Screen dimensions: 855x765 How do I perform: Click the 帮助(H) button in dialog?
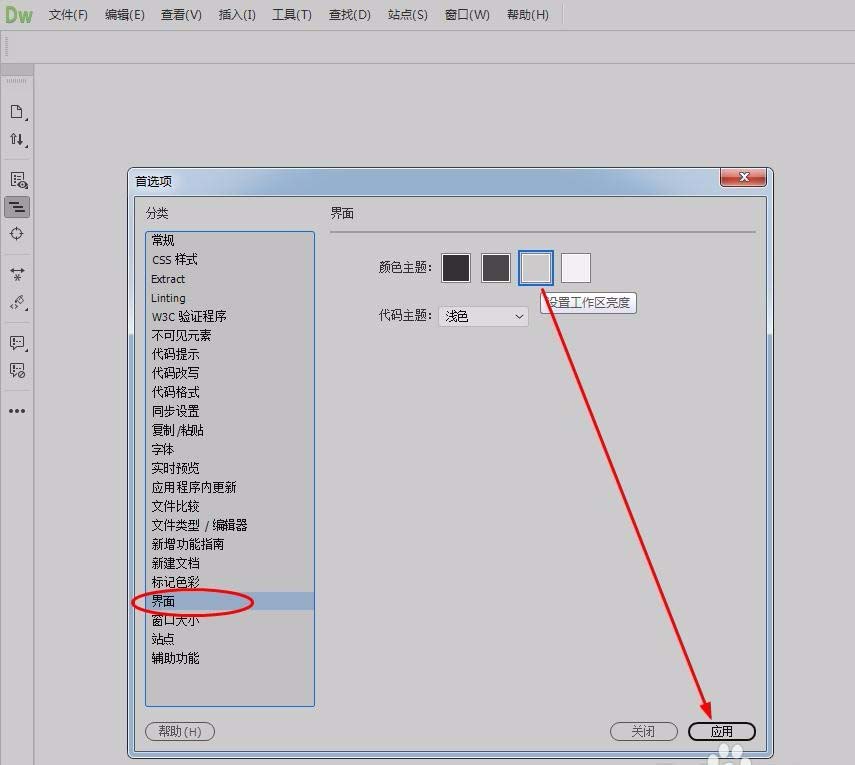pyautogui.click(x=180, y=731)
